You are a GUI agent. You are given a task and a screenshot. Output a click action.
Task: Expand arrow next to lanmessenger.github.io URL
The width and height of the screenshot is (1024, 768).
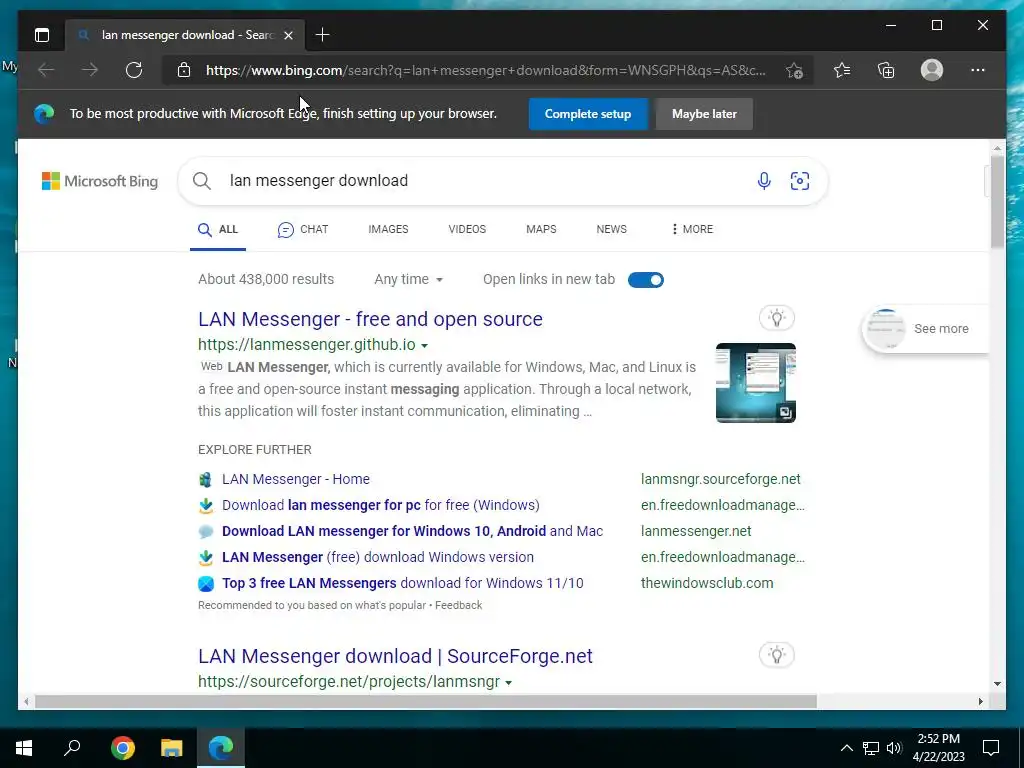coord(424,345)
